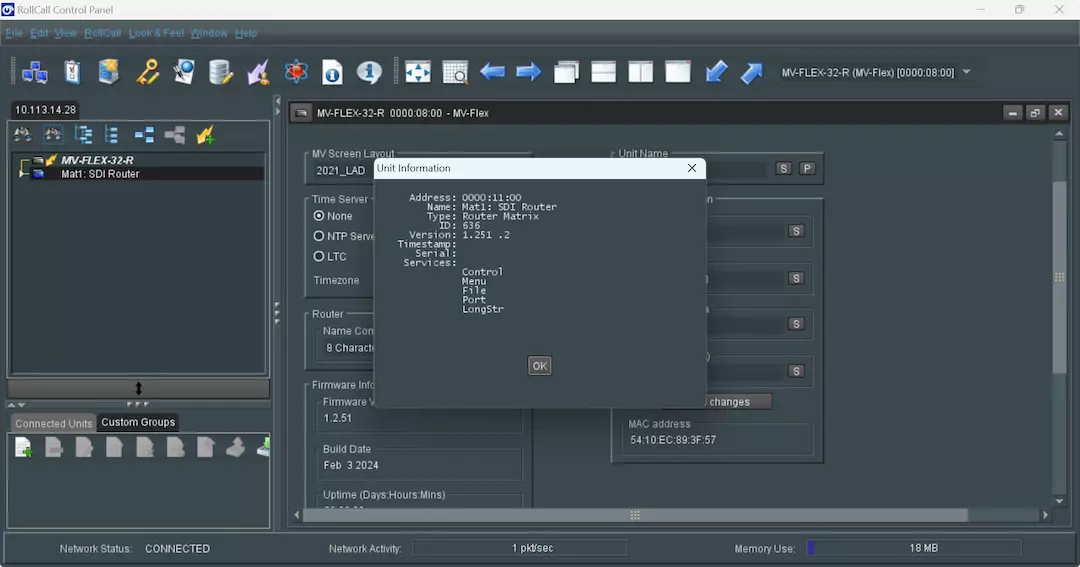Click the blue up-right diagonal arrow icon

[752, 72]
